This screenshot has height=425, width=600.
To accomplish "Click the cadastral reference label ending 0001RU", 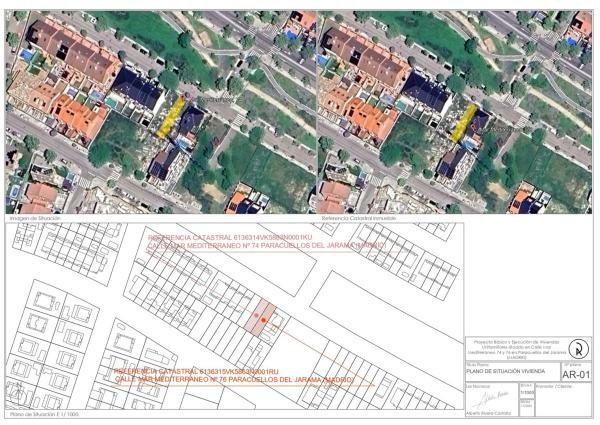I will pyautogui.click(x=199, y=371).
